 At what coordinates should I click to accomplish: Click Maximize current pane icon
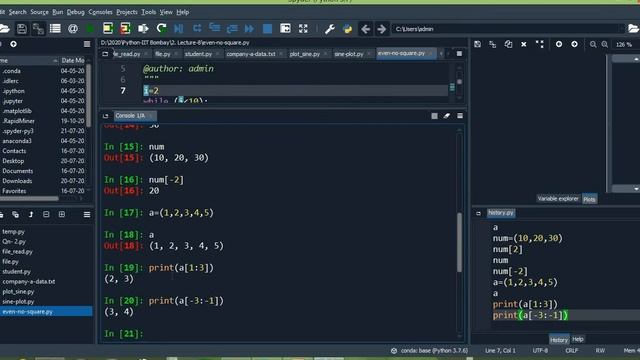[285, 29]
